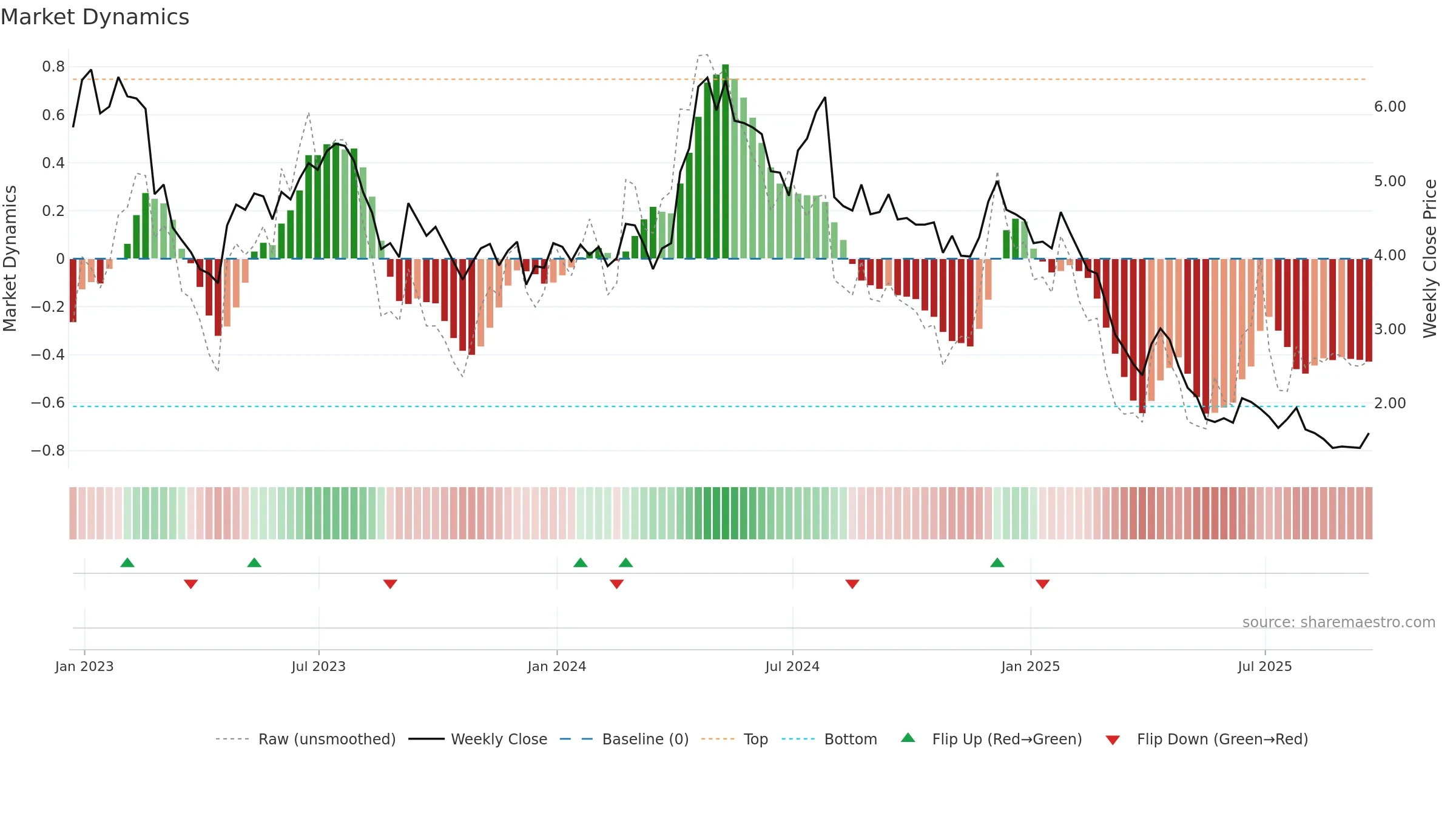The image size is (1456, 819).
Task: Select the flip-down marker just after Jan 2025
Action: click(1043, 584)
